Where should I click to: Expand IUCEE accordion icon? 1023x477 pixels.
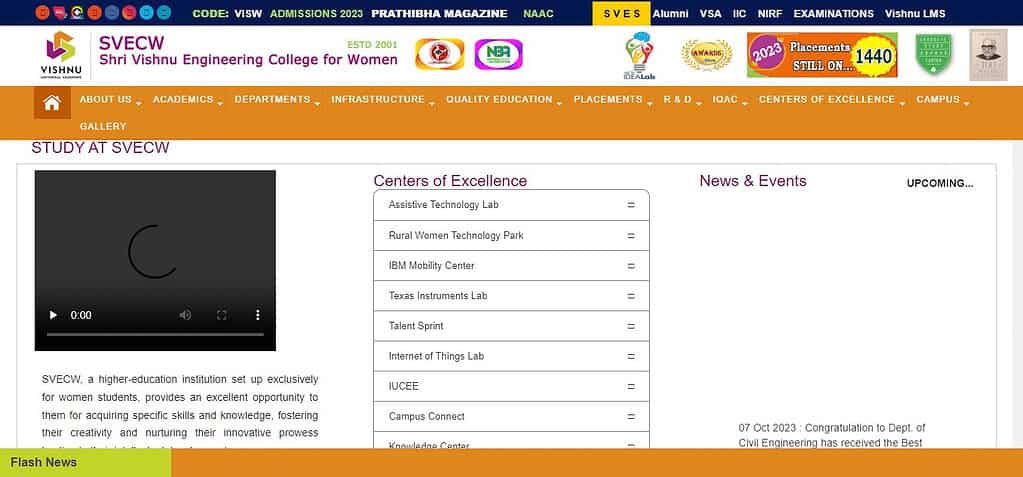[x=631, y=386]
